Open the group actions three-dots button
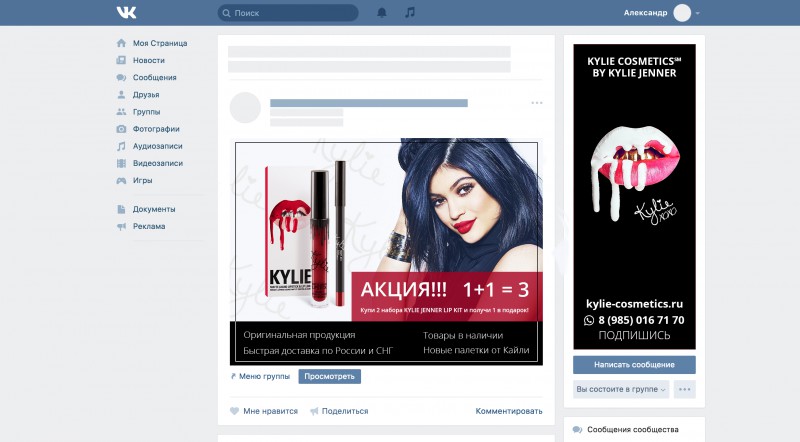This screenshot has width=800, height=442. pyautogui.click(x=685, y=389)
